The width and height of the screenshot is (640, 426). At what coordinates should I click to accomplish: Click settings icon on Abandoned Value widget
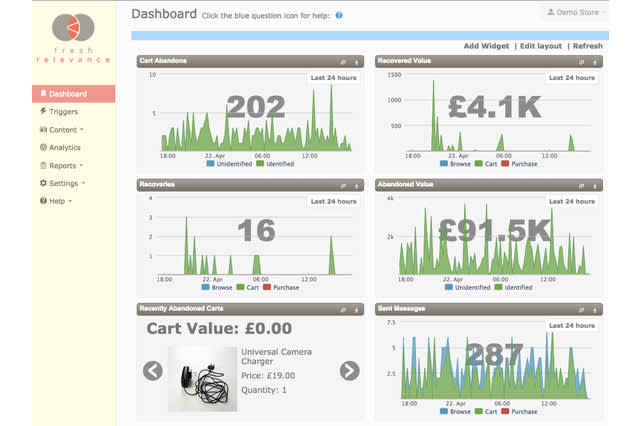pyautogui.click(x=582, y=185)
